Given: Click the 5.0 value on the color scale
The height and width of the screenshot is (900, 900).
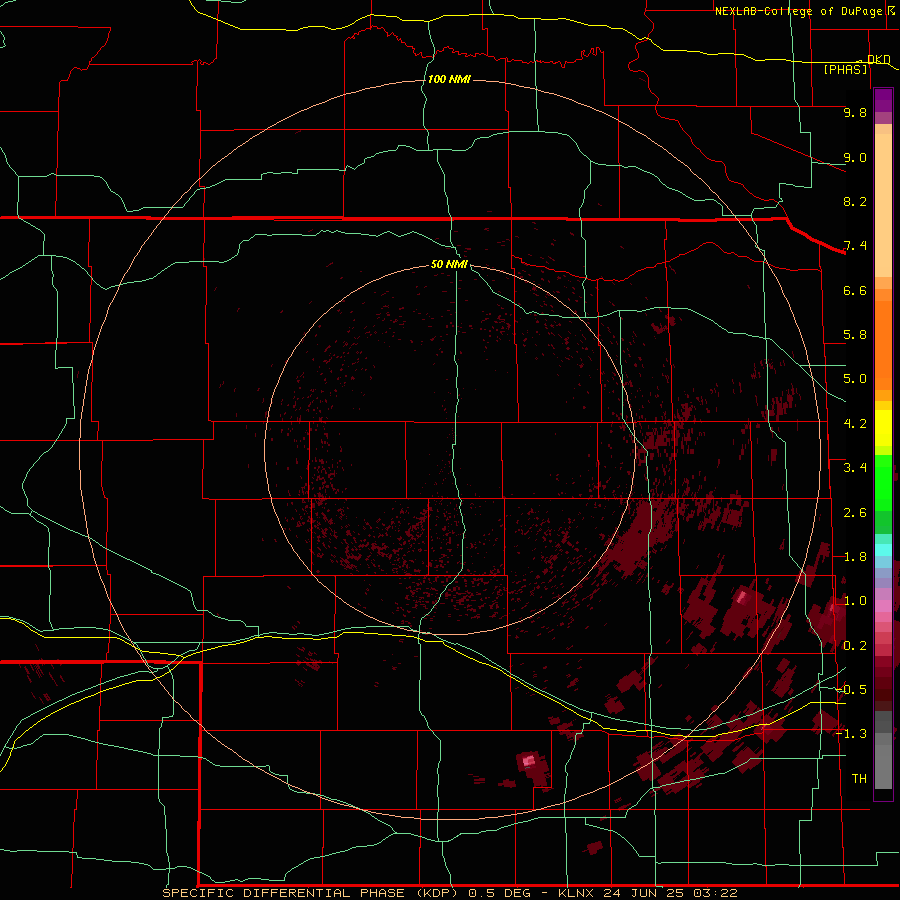Looking at the screenshot, I should 855,379.
